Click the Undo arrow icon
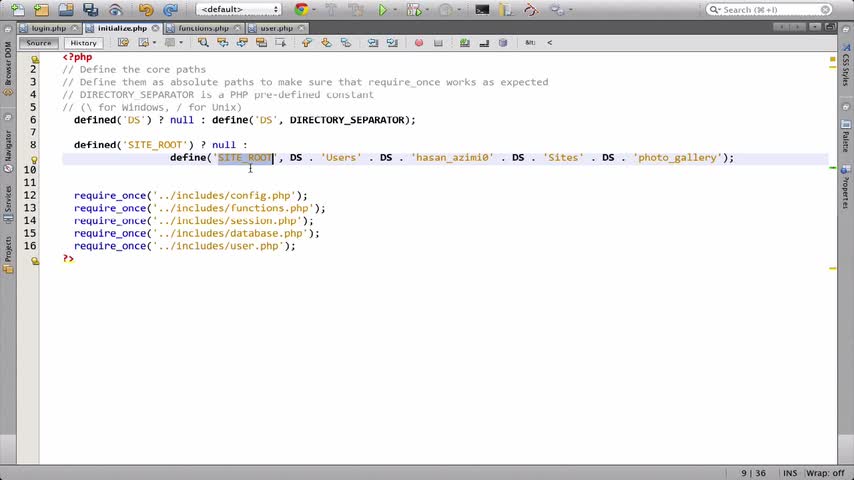 point(145,10)
